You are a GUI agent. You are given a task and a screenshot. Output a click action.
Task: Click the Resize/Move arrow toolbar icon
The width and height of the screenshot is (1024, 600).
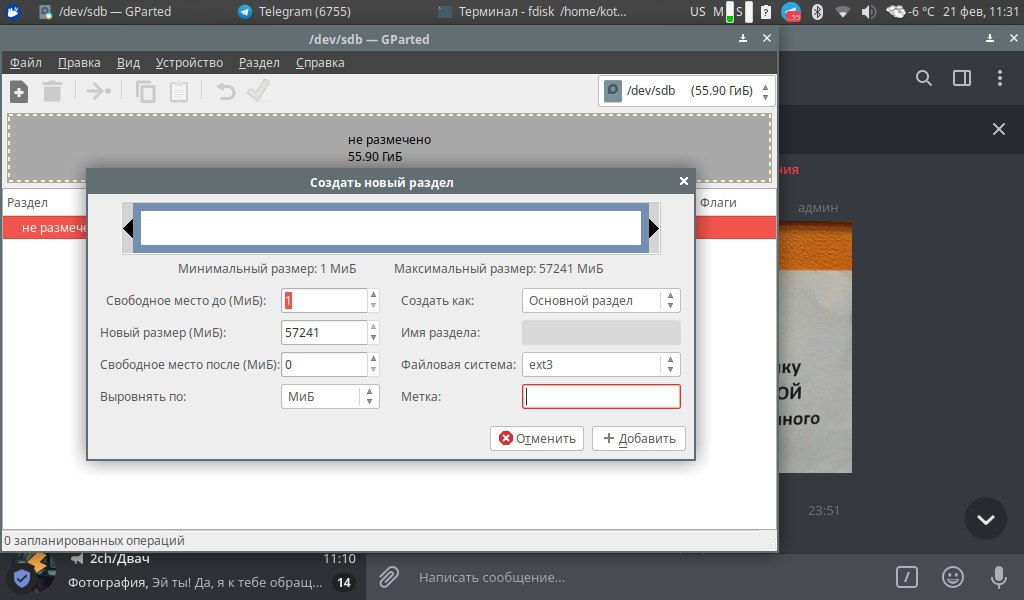coord(99,91)
